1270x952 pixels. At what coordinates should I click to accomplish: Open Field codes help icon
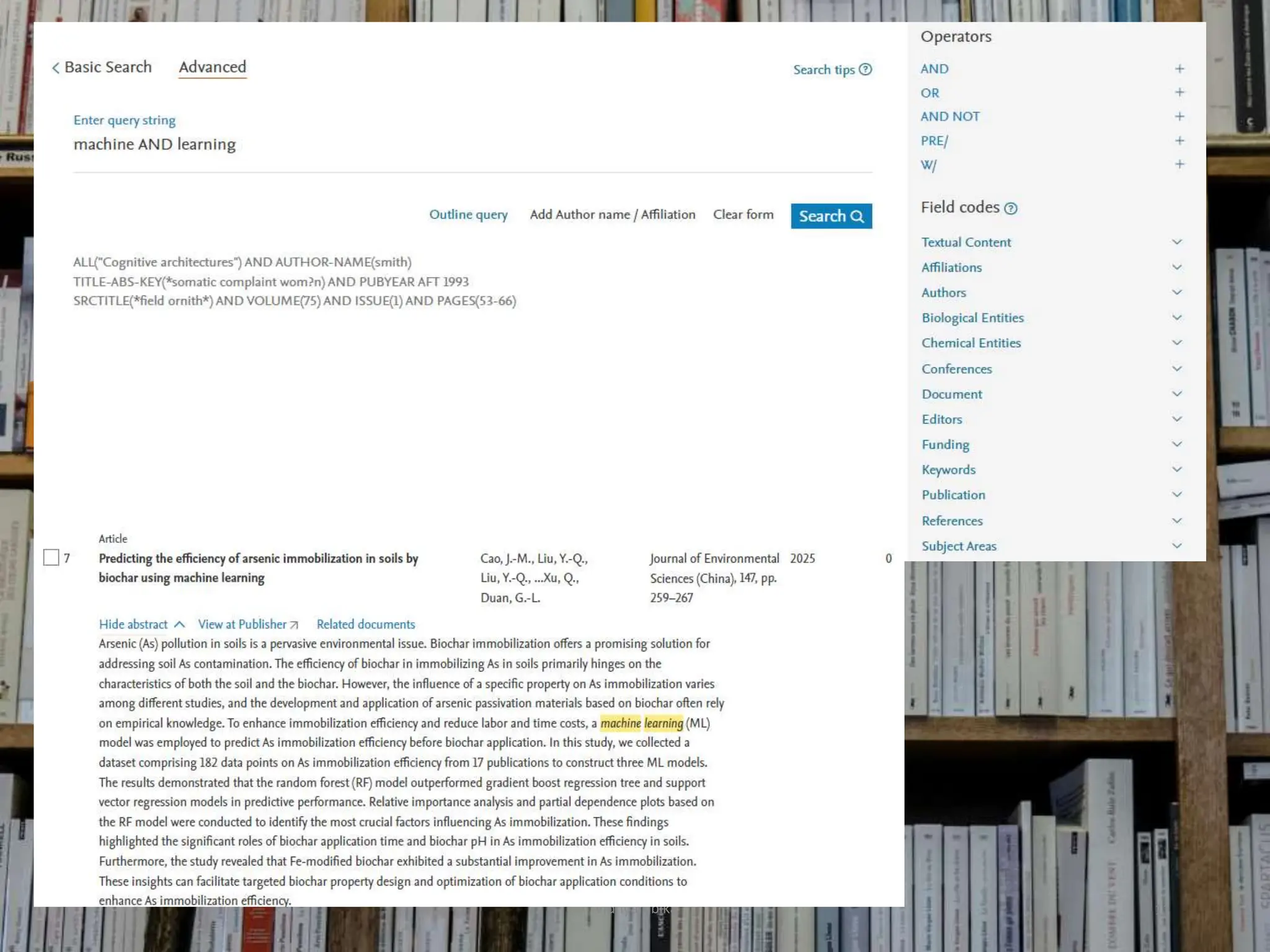[1010, 208]
